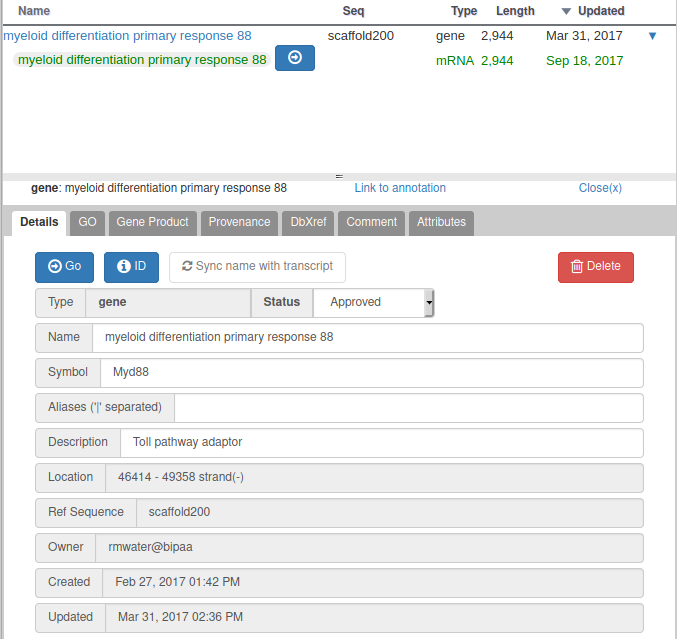Image resolution: width=677 pixels, height=639 pixels.
Task: Edit the Symbol field containing Myd88
Action: 370,373
